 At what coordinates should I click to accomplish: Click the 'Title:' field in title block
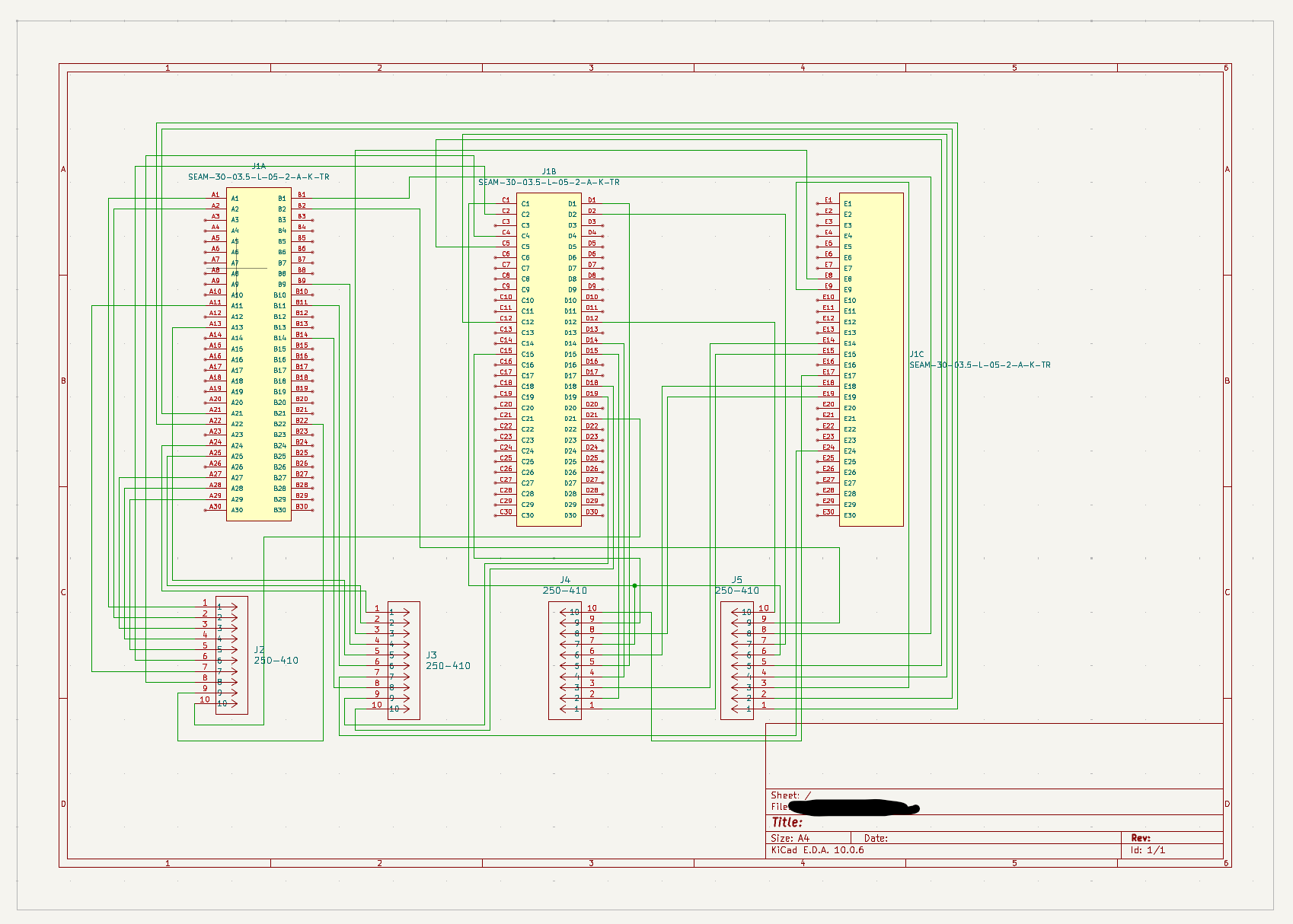click(787, 822)
